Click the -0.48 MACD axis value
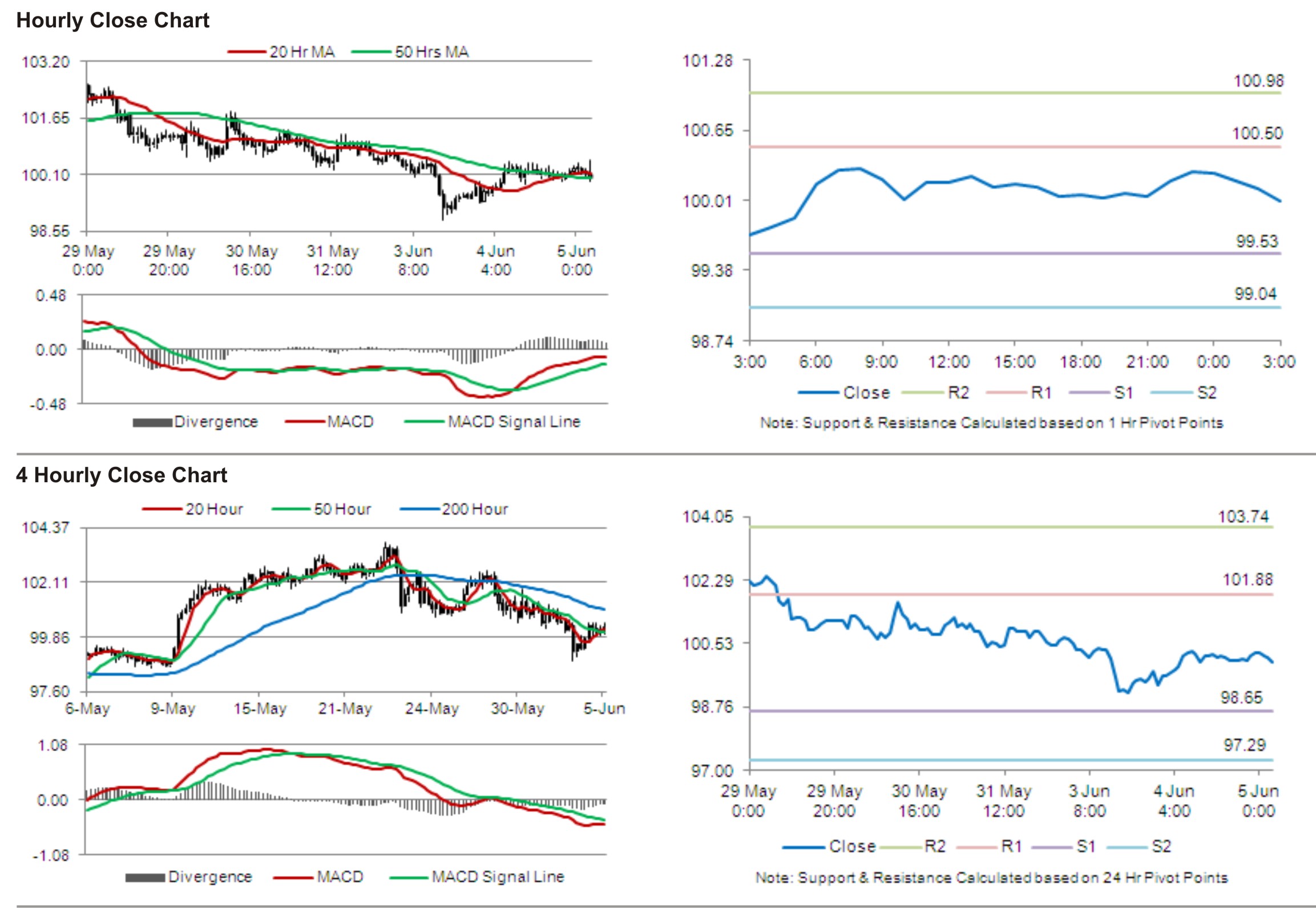Image resolution: width=1316 pixels, height=908 pixels. point(48,404)
